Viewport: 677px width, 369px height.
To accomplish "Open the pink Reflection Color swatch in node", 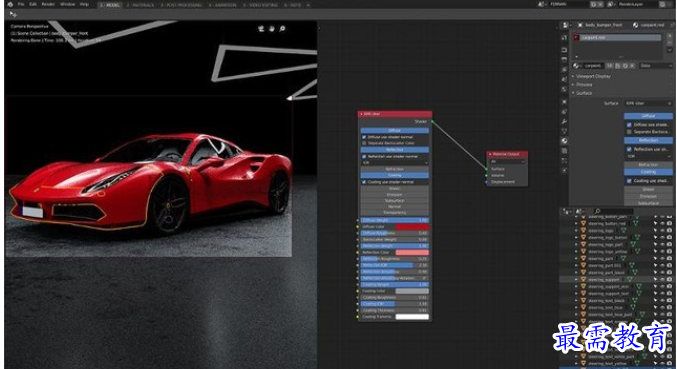I will [412, 252].
